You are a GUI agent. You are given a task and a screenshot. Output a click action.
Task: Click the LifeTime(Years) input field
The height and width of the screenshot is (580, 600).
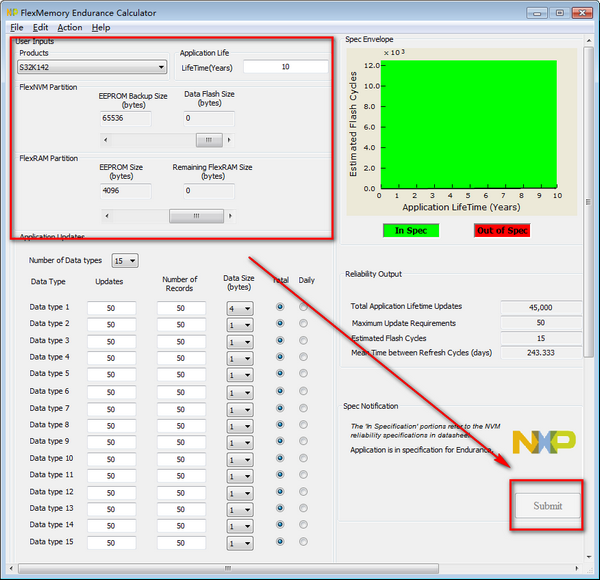click(285, 67)
